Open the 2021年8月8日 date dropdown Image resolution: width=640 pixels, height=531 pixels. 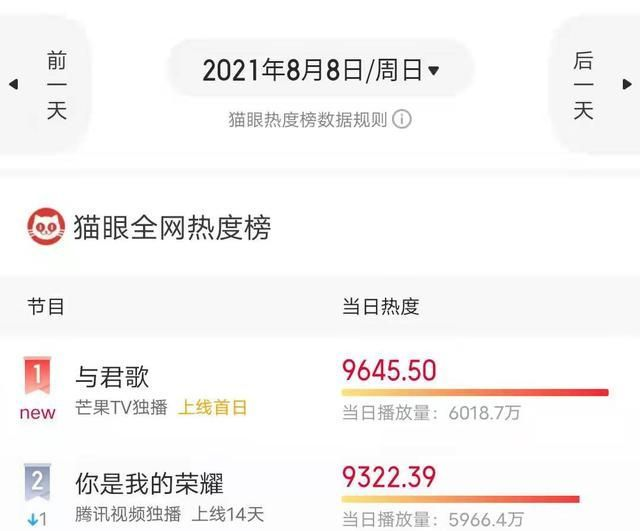pyautogui.click(x=320, y=70)
